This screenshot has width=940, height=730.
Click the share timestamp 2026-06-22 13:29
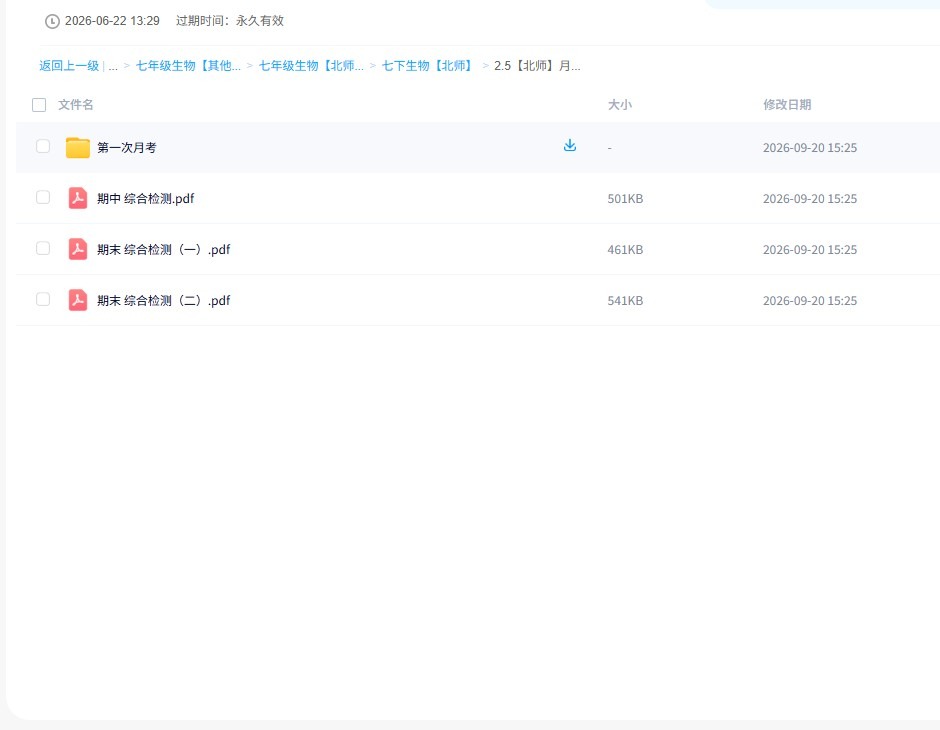[x=112, y=21]
